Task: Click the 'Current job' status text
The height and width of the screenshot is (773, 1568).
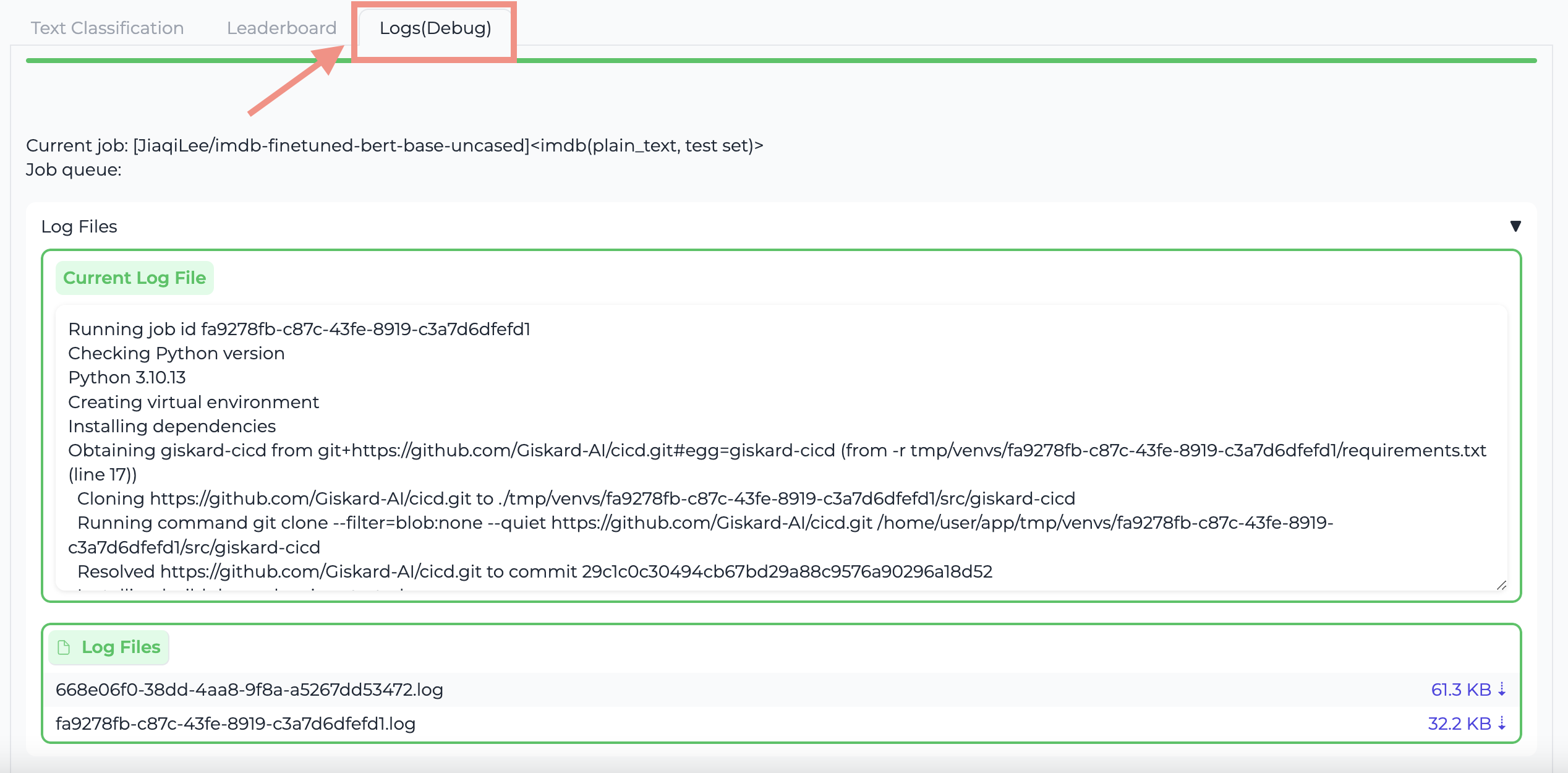Action: [394, 145]
